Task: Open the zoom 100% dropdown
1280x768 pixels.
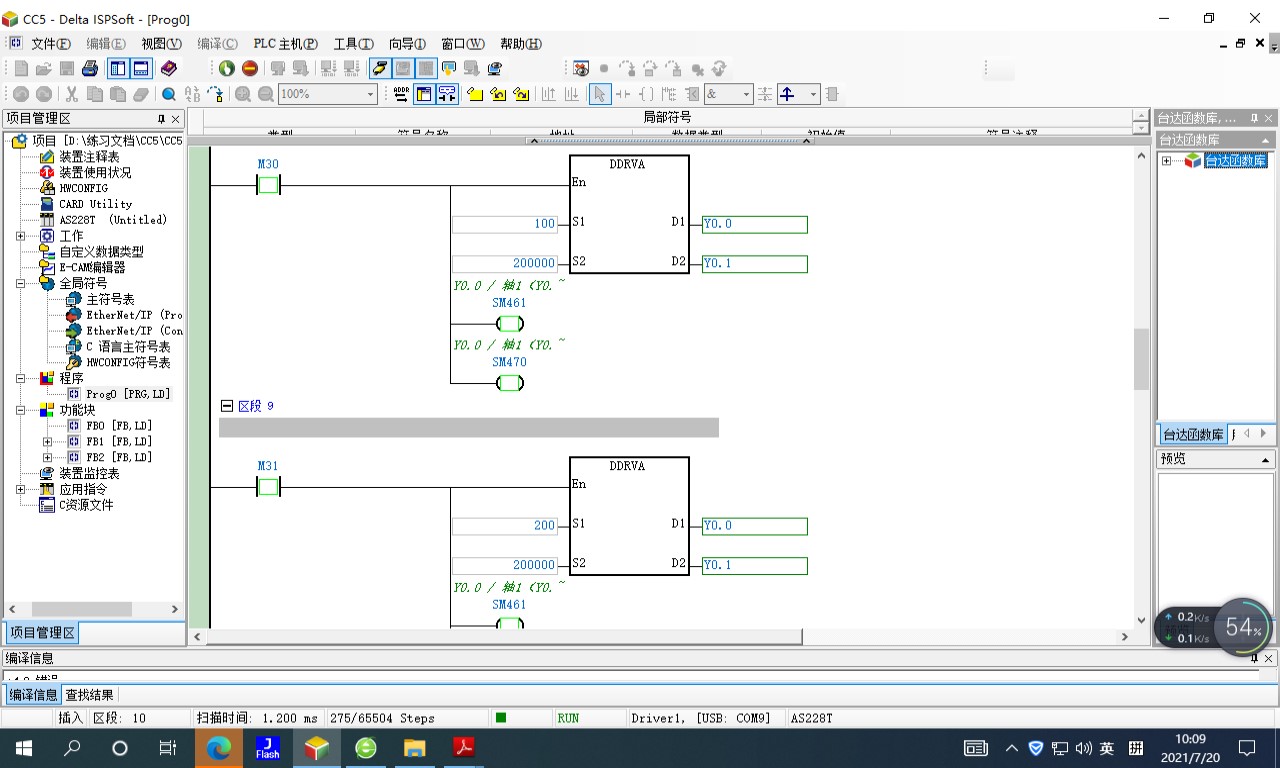Action: pos(370,94)
